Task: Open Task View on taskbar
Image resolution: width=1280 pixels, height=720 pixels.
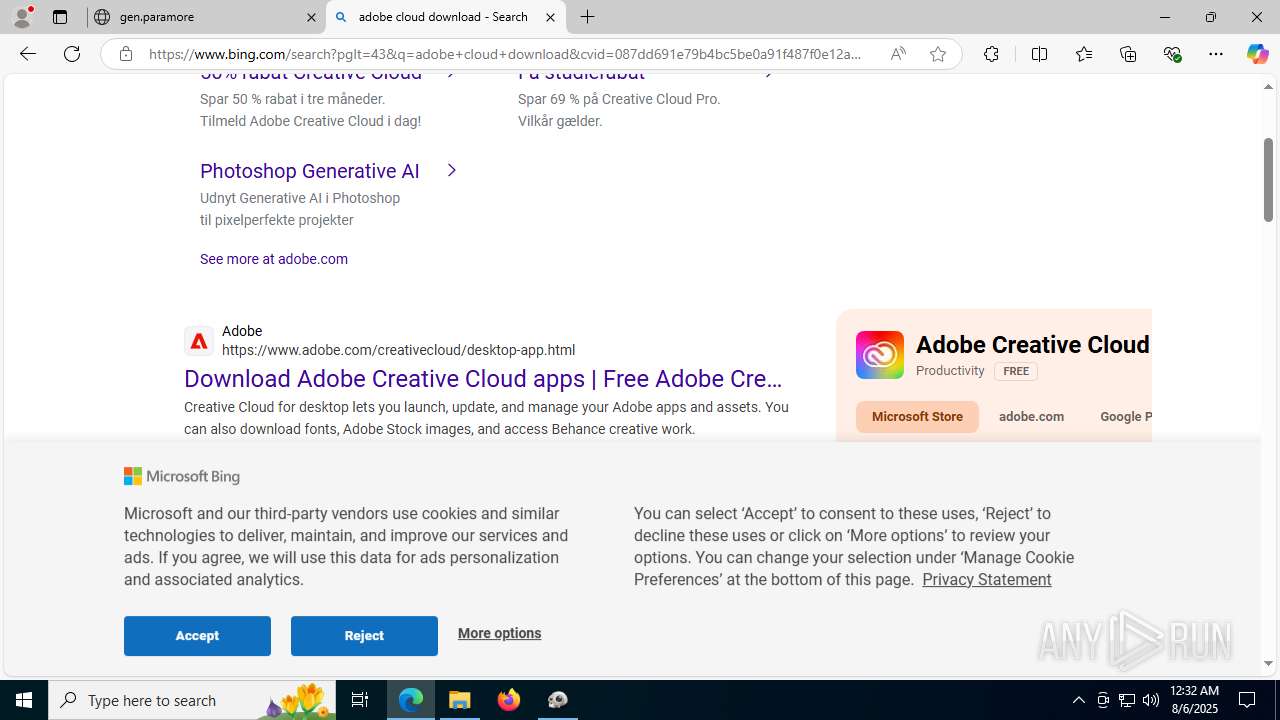Action: click(360, 700)
